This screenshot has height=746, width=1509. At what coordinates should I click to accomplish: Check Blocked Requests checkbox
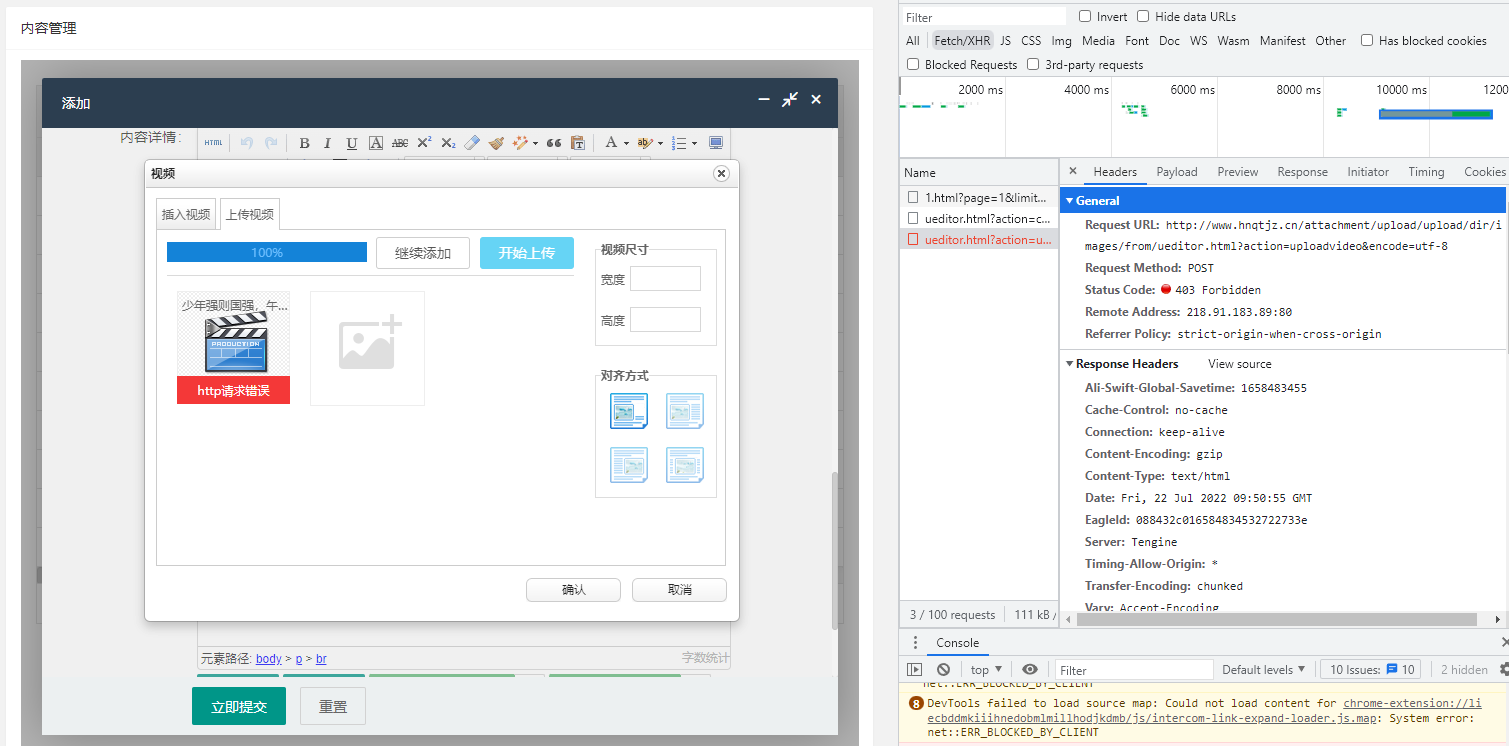tap(913, 64)
